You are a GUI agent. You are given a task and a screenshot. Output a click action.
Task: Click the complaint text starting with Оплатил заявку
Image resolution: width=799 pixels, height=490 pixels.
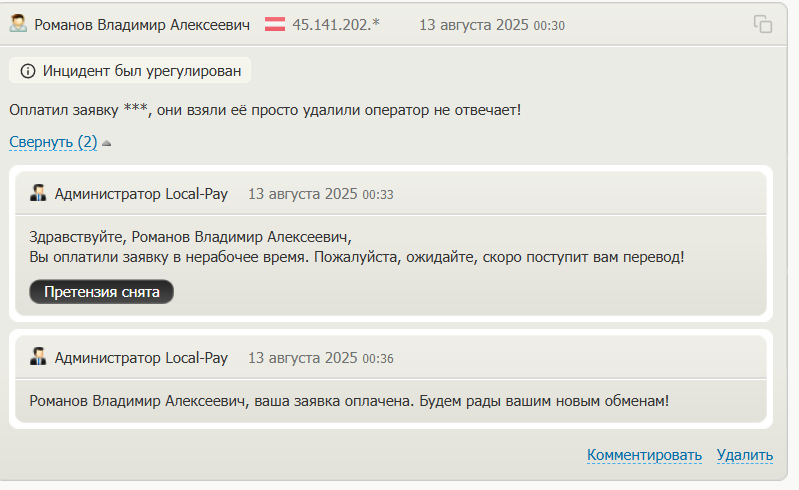tap(265, 109)
